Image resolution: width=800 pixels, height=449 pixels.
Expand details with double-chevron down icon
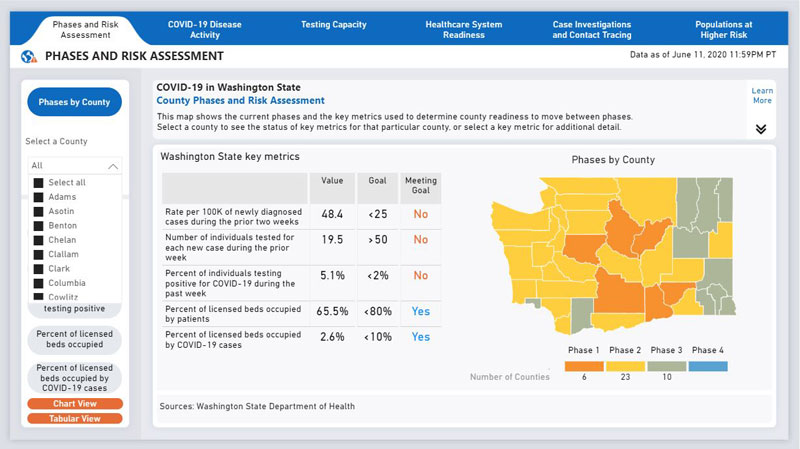(x=761, y=129)
